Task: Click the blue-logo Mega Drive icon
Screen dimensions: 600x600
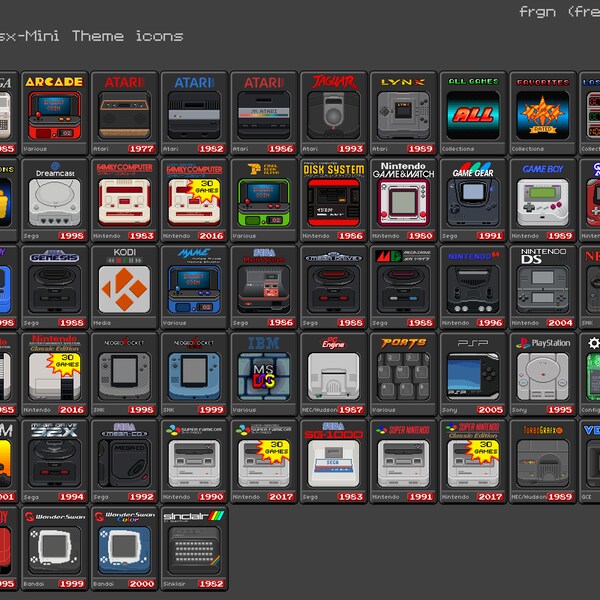Action: 333,287
